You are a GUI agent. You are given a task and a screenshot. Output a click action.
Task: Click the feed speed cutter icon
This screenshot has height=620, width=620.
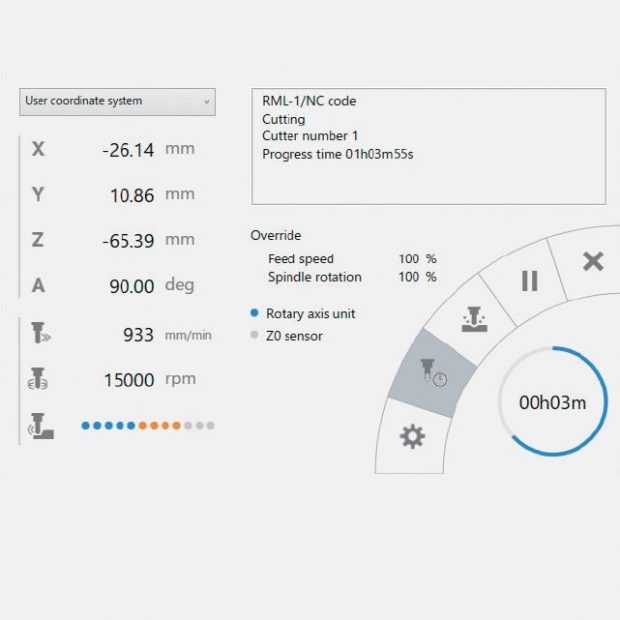tap(40, 333)
